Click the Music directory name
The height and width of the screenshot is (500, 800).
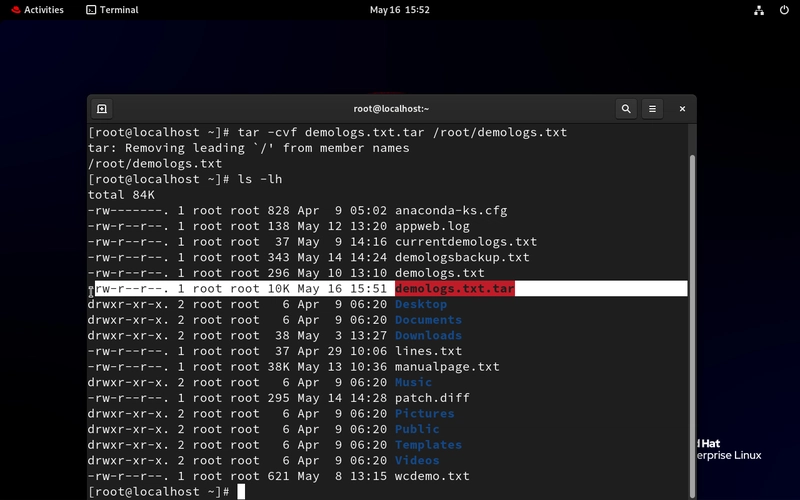click(x=413, y=382)
